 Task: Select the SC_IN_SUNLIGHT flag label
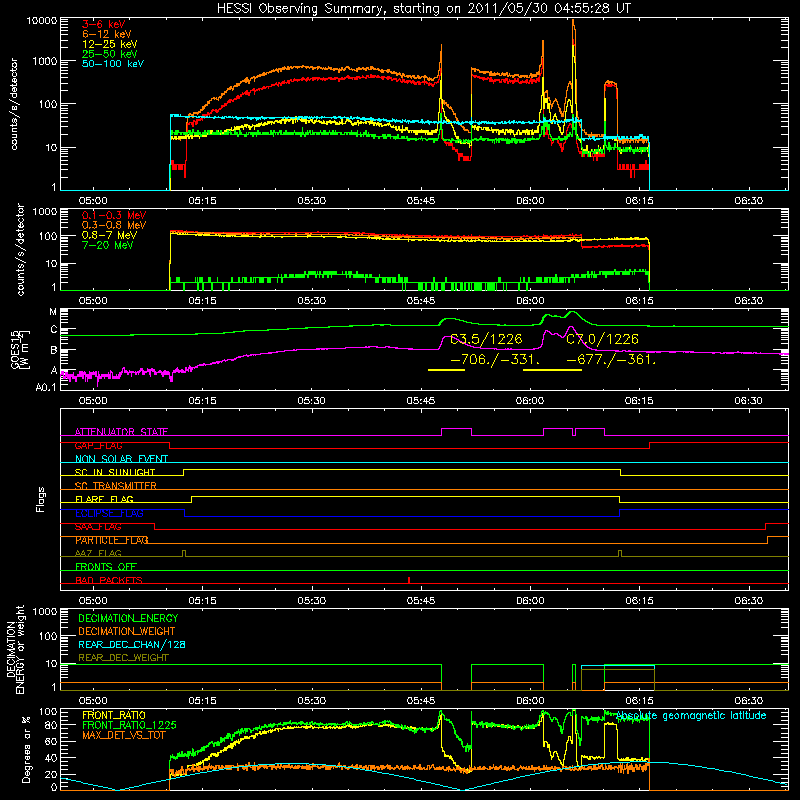115,472
